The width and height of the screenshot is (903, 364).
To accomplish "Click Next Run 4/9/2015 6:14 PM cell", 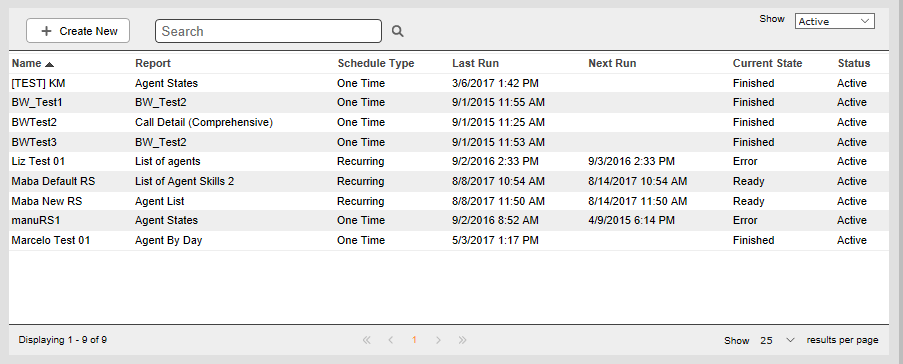I will [631, 221].
